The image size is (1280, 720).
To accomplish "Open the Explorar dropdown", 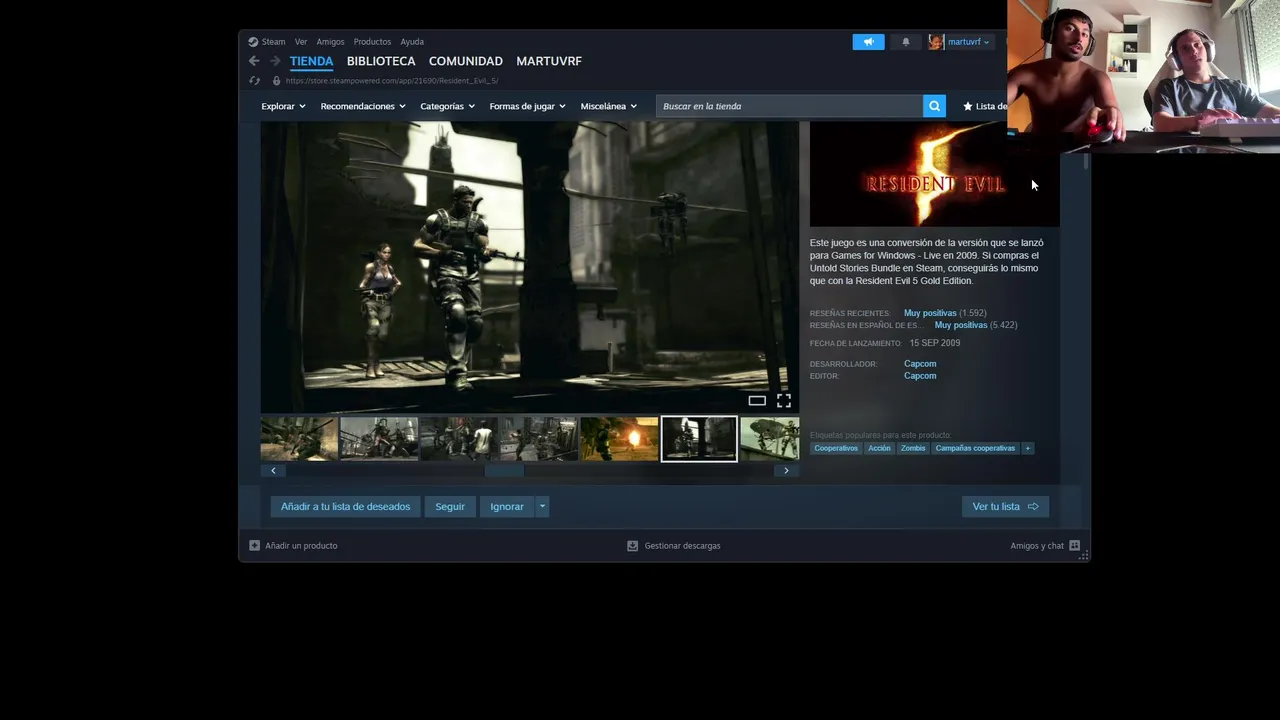I will coord(283,106).
